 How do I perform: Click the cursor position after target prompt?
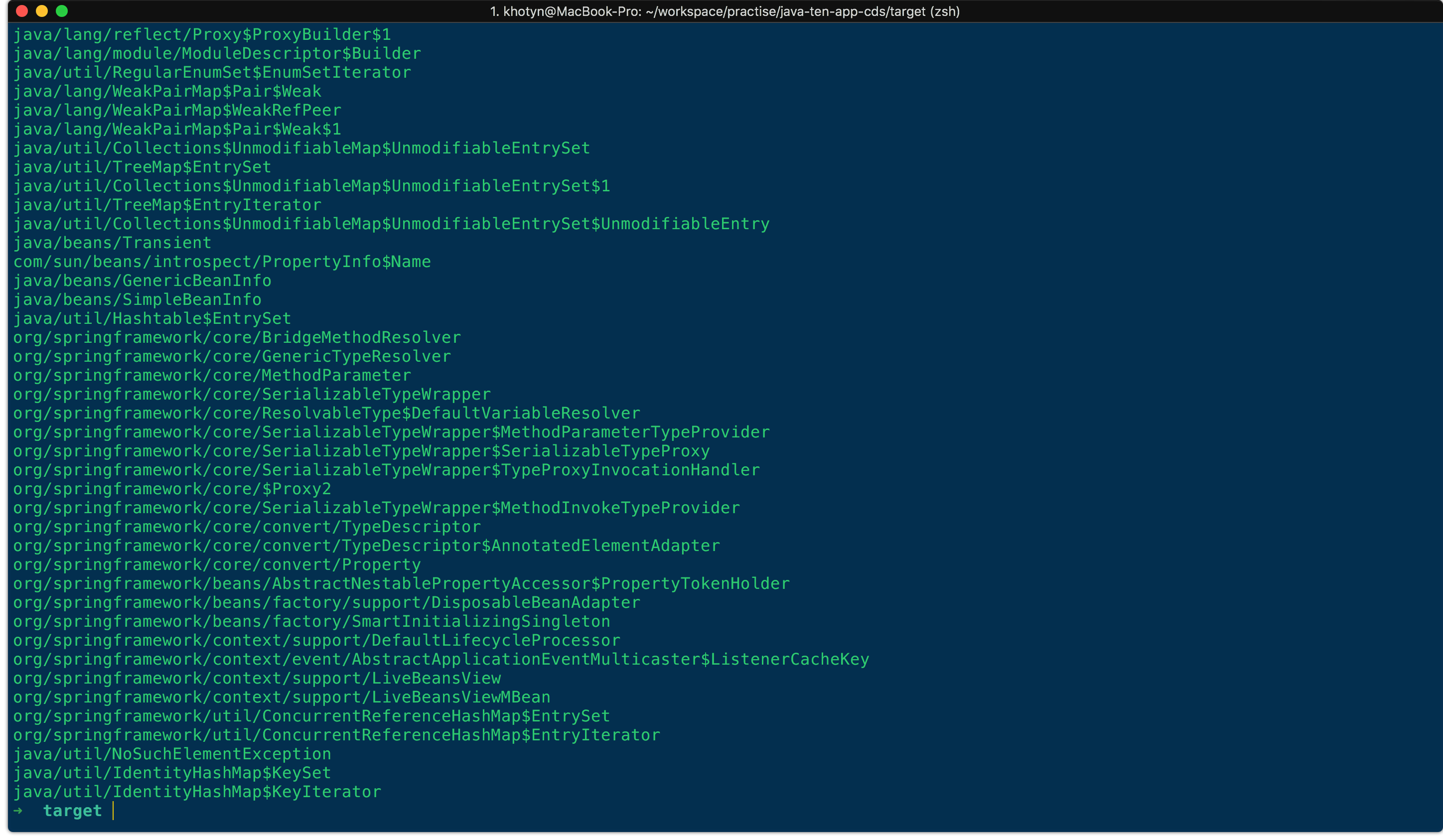114,811
